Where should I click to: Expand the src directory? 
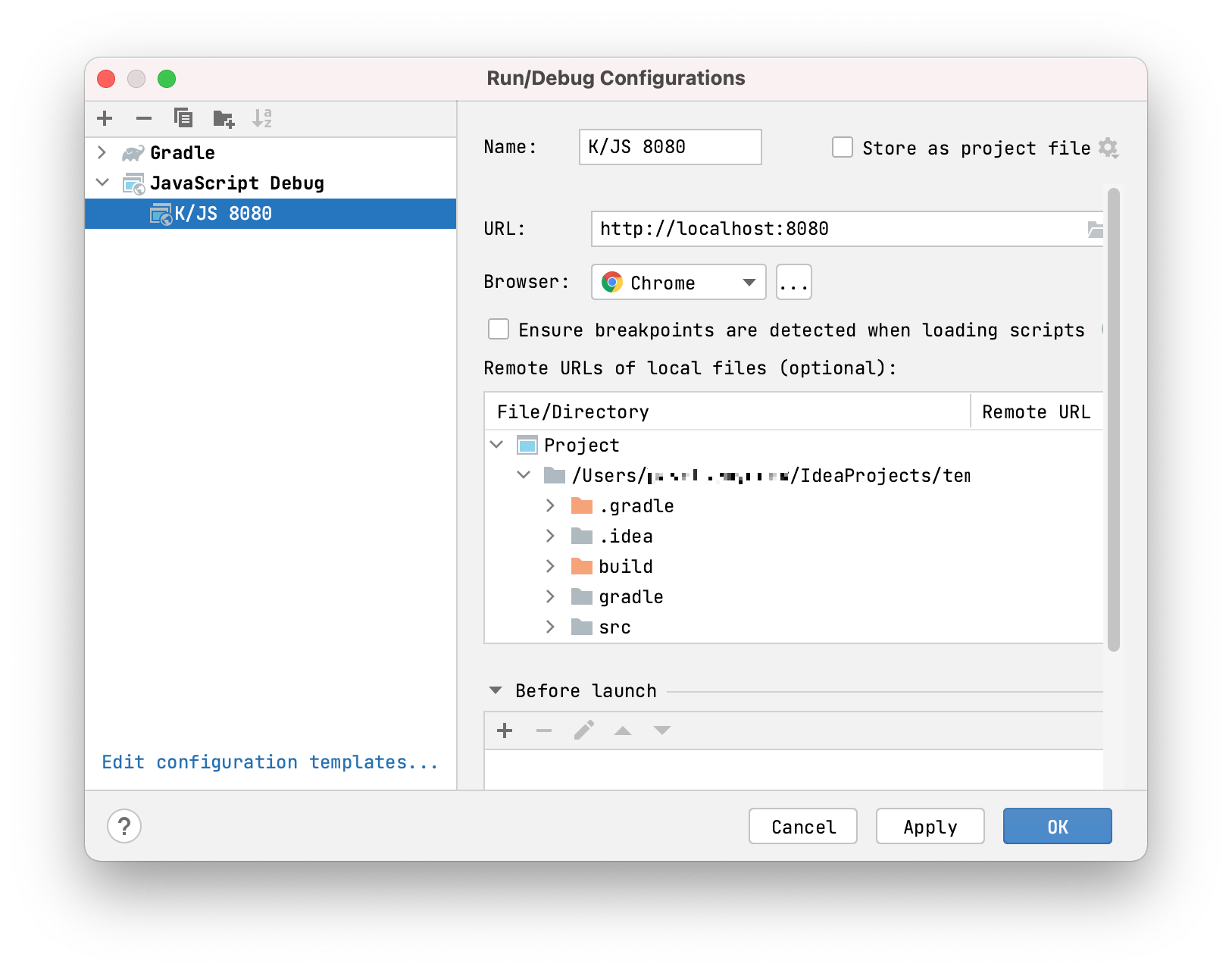(x=551, y=627)
